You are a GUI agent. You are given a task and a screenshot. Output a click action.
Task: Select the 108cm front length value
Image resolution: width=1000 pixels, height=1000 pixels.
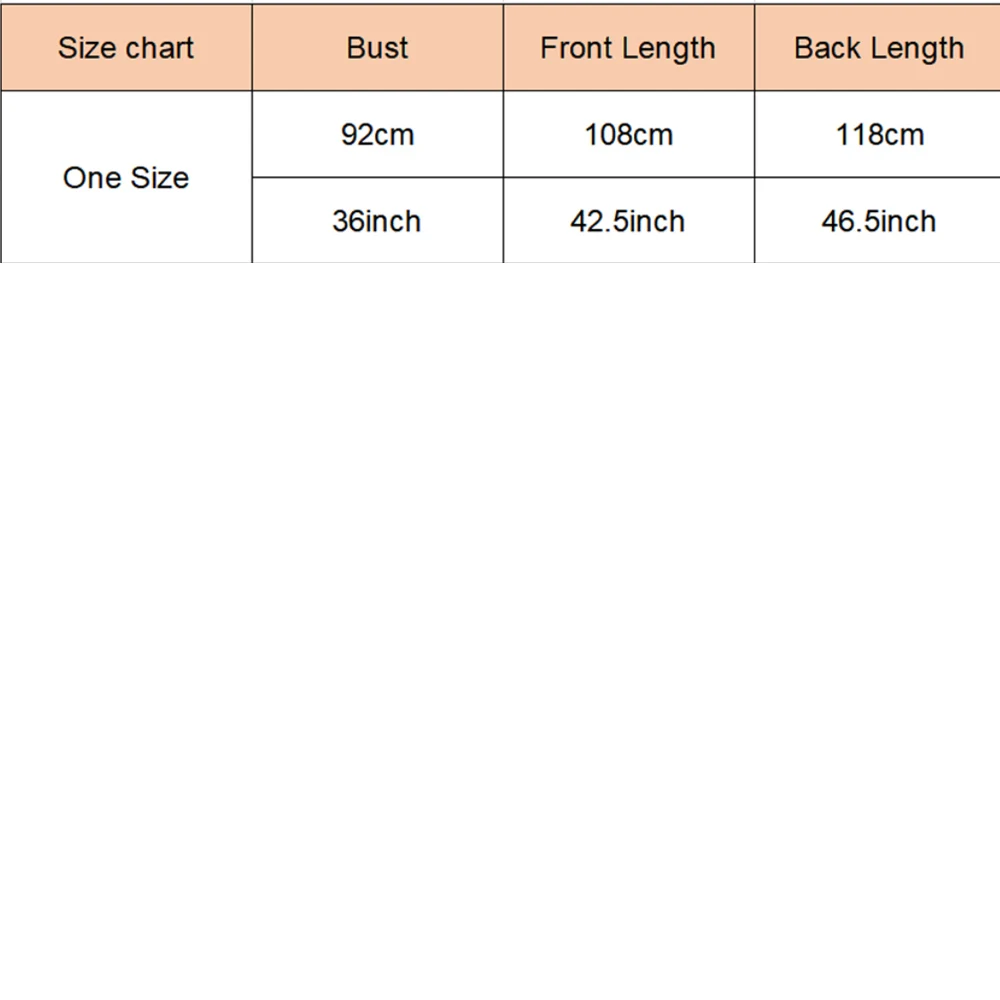(x=628, y=135)
